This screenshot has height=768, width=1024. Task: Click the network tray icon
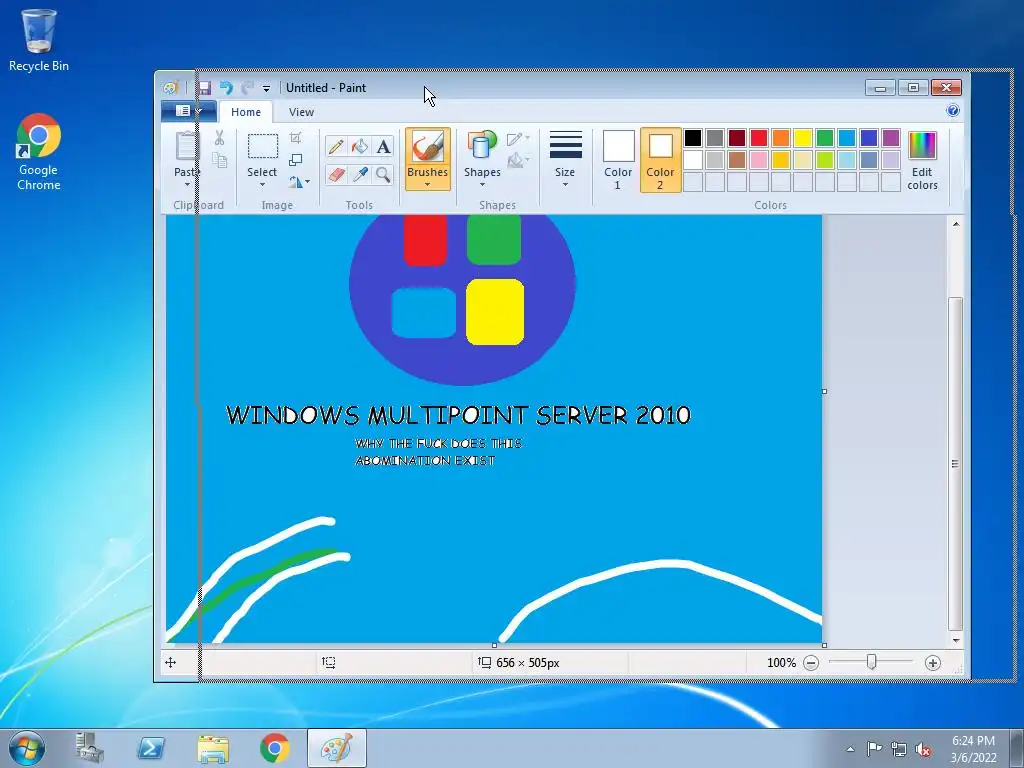(x=899, y=749)
